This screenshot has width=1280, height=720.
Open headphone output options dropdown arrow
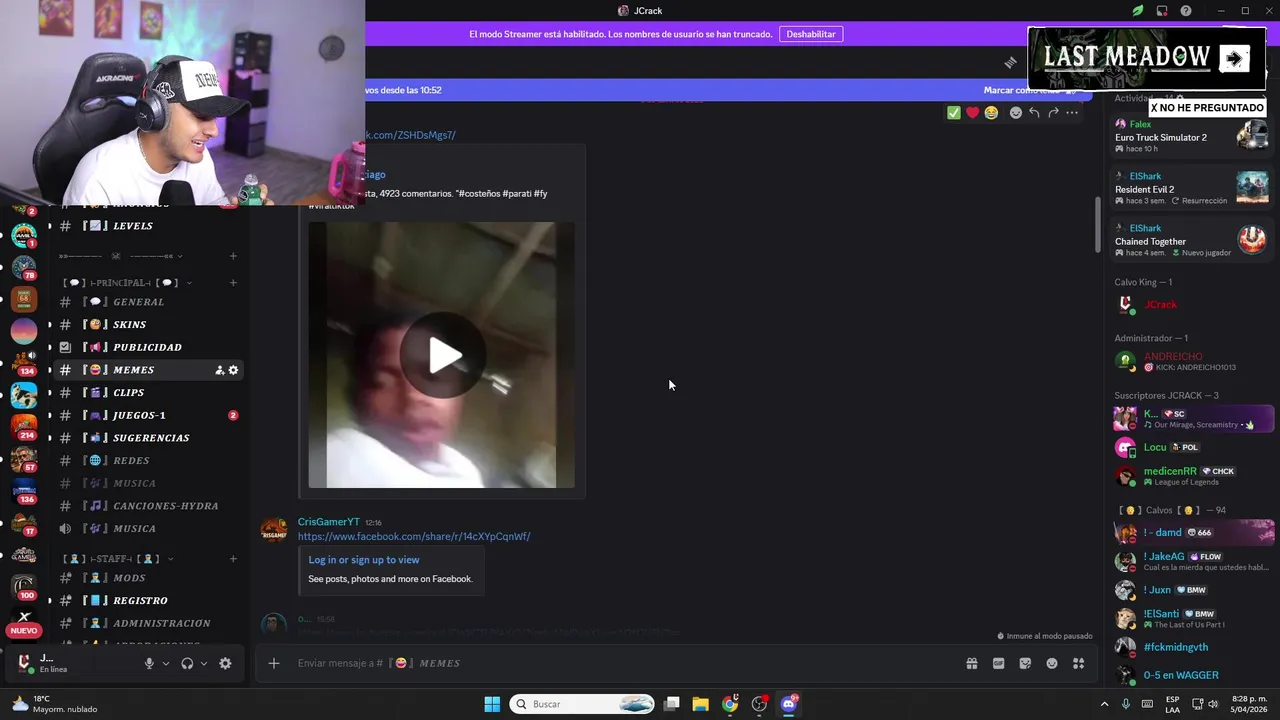point(204,663)
